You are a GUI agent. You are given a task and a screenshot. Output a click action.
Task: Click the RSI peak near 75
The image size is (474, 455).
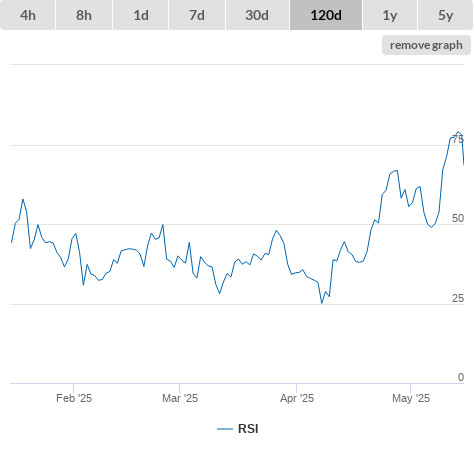pos(459,132)
